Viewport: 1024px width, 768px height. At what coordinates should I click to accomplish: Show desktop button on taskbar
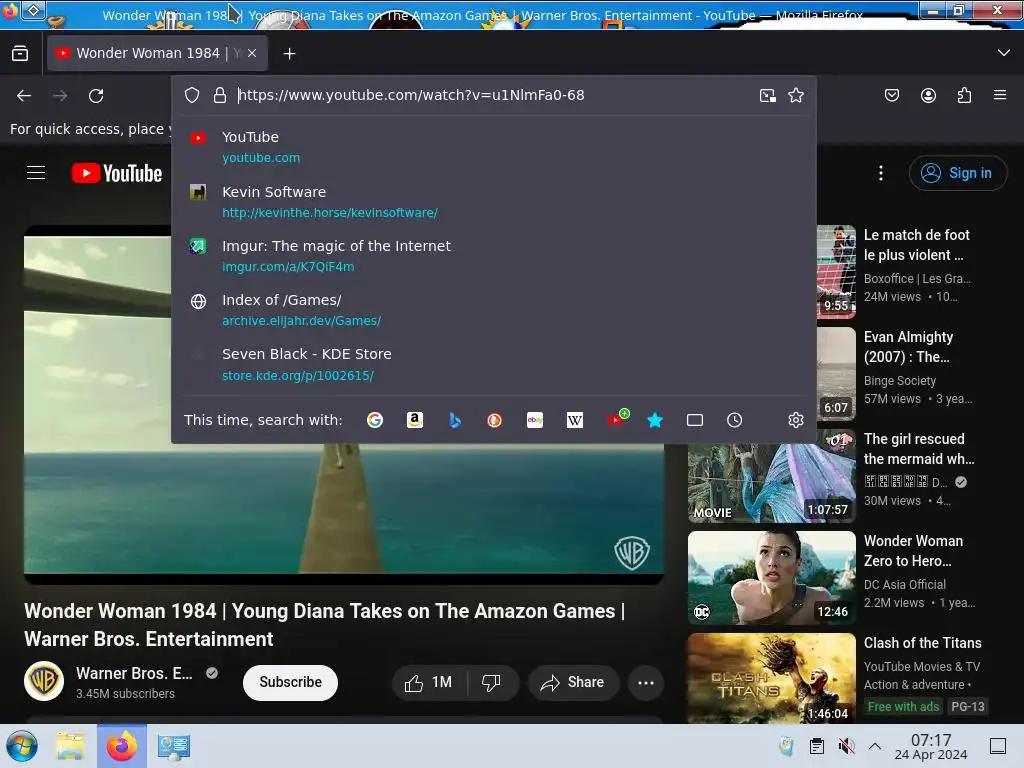(998, 746)
